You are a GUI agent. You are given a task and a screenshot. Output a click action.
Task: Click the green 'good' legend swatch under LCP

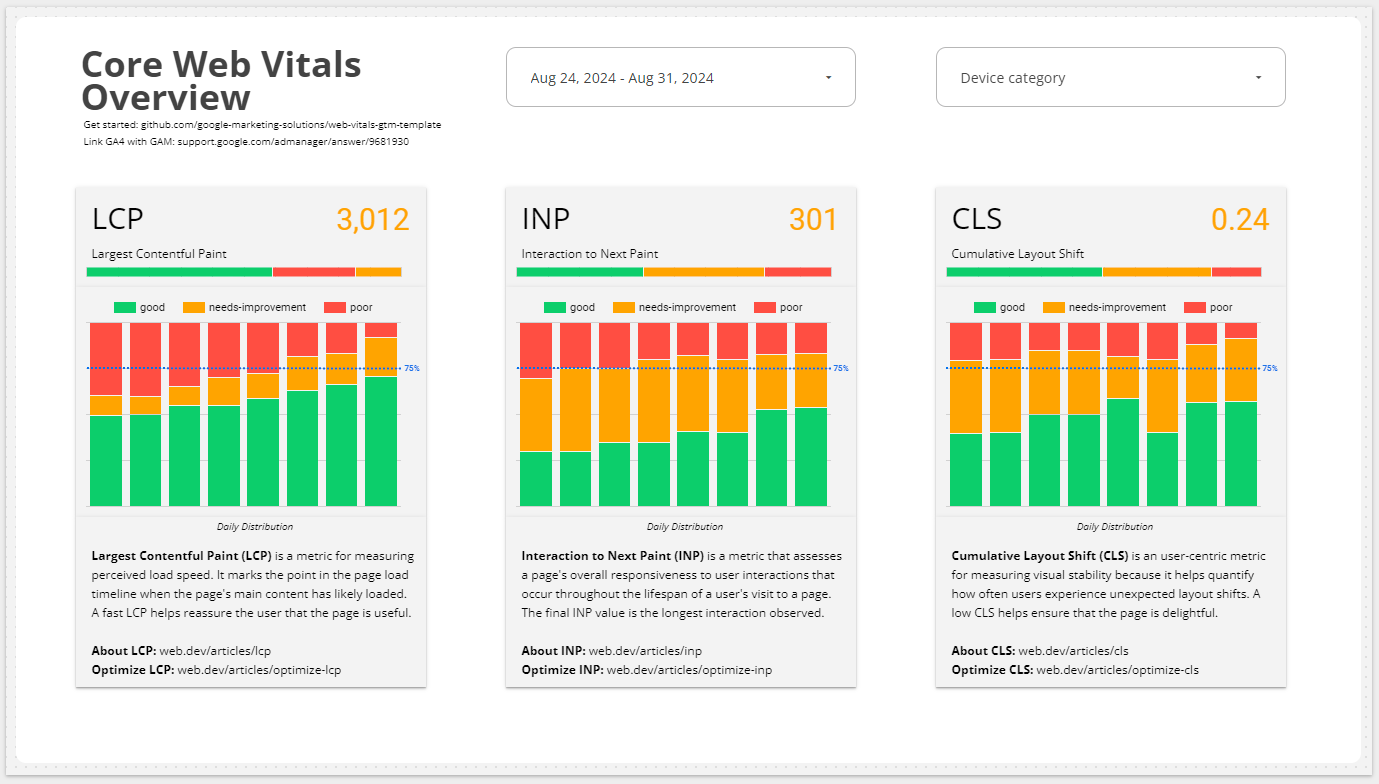click(x=125, y=307)
